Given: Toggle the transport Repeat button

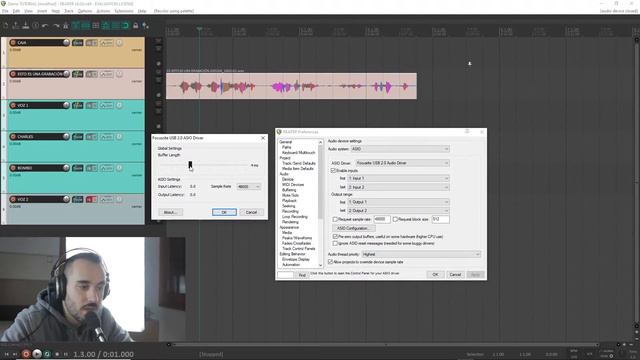Looking at the screenshot, I should tap(47, 354).
